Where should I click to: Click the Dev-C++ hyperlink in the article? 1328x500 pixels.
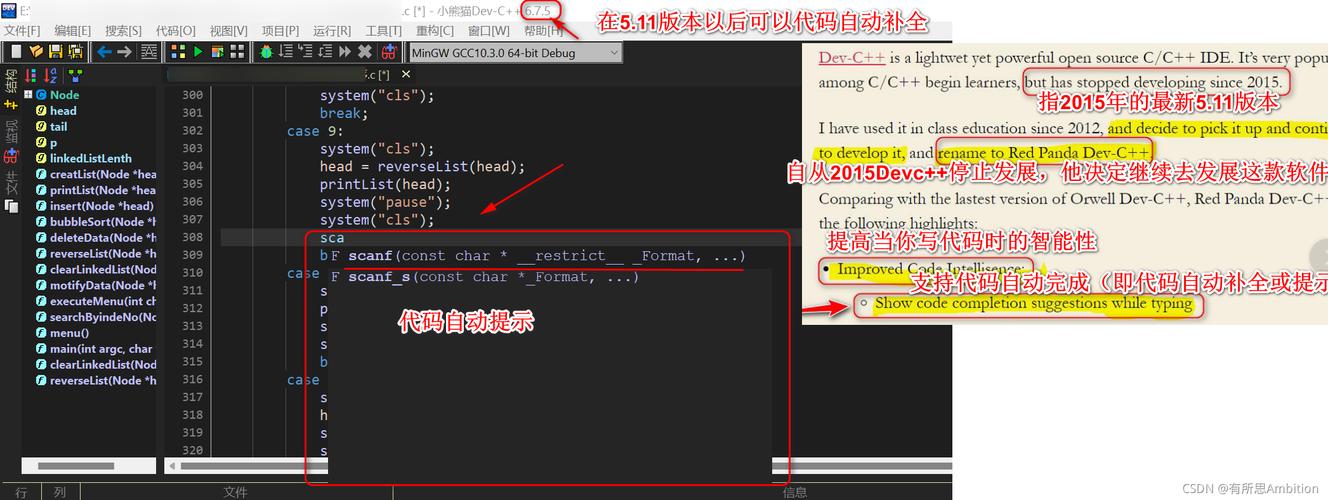coord(854,58)
